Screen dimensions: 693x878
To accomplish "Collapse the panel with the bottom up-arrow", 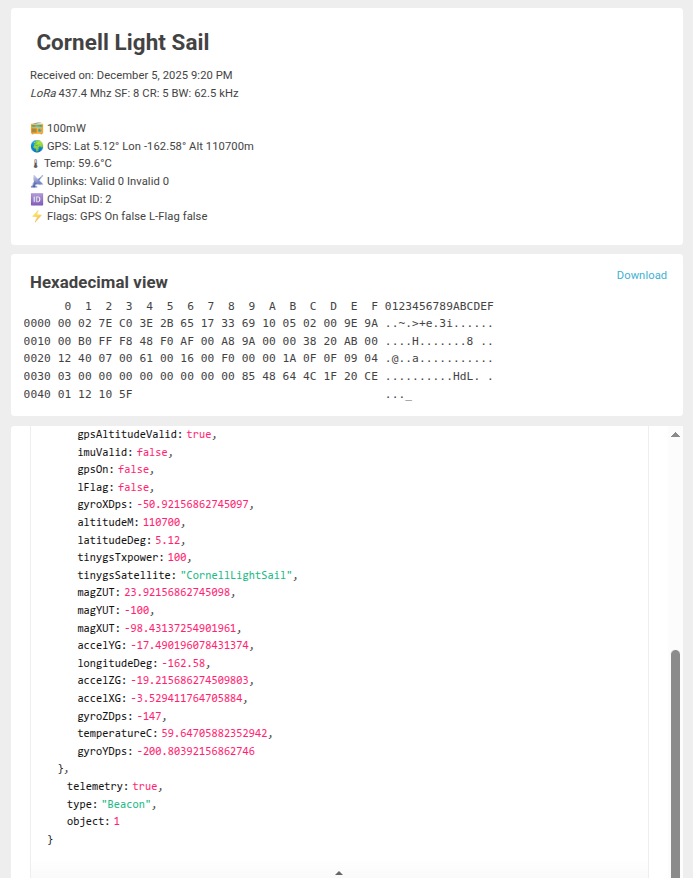I will coord(339,873).
